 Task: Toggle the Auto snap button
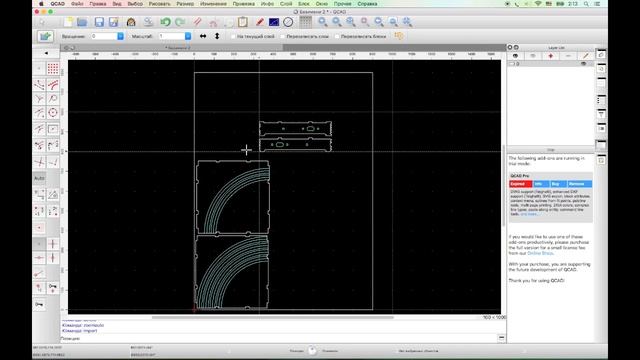click(39, 178)
